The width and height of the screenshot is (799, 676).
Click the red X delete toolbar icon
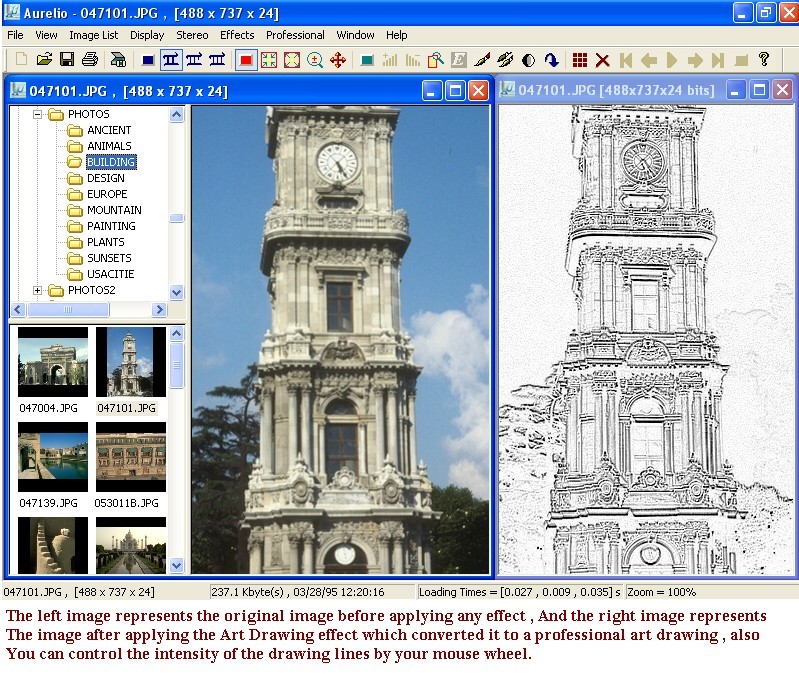(602, 60)
